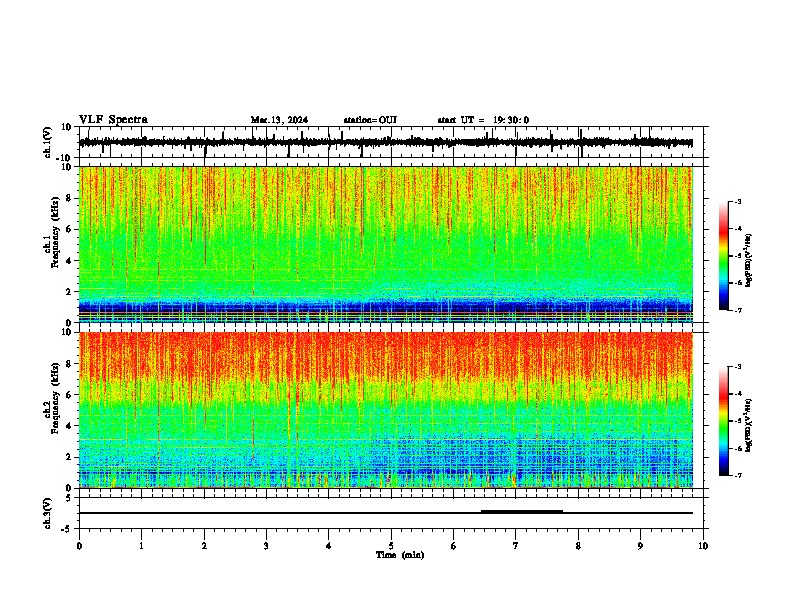The width and height of the screenshot is (792, 612).
Task: Click the ch.1 colorbar log(PSD) label
Action: tap(748, 261)
